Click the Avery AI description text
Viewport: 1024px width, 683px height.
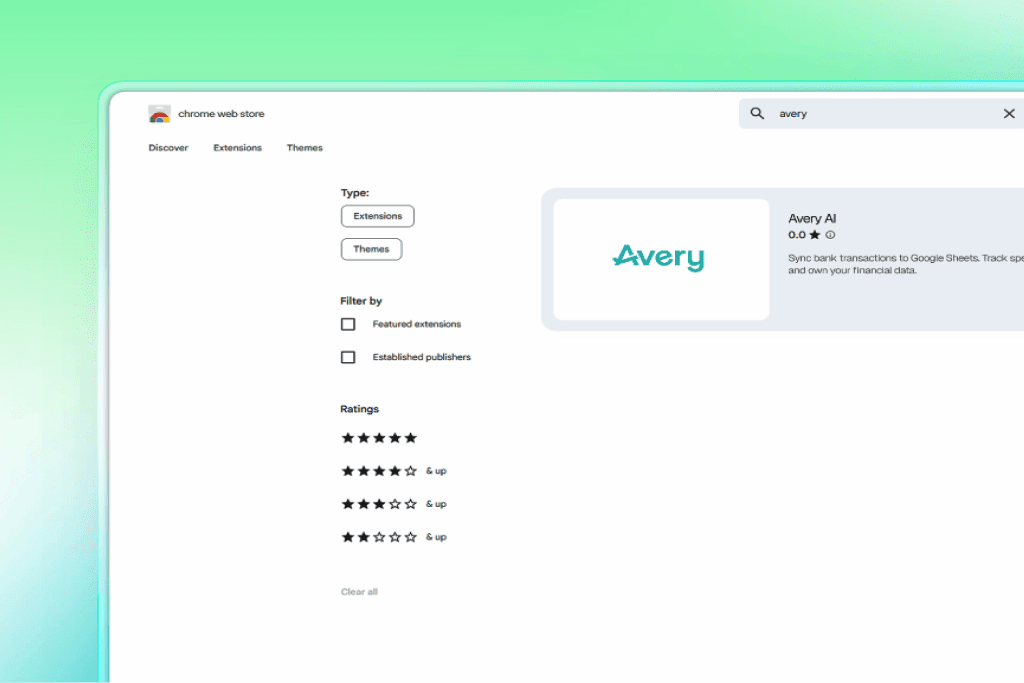click(x=906, y=264)
